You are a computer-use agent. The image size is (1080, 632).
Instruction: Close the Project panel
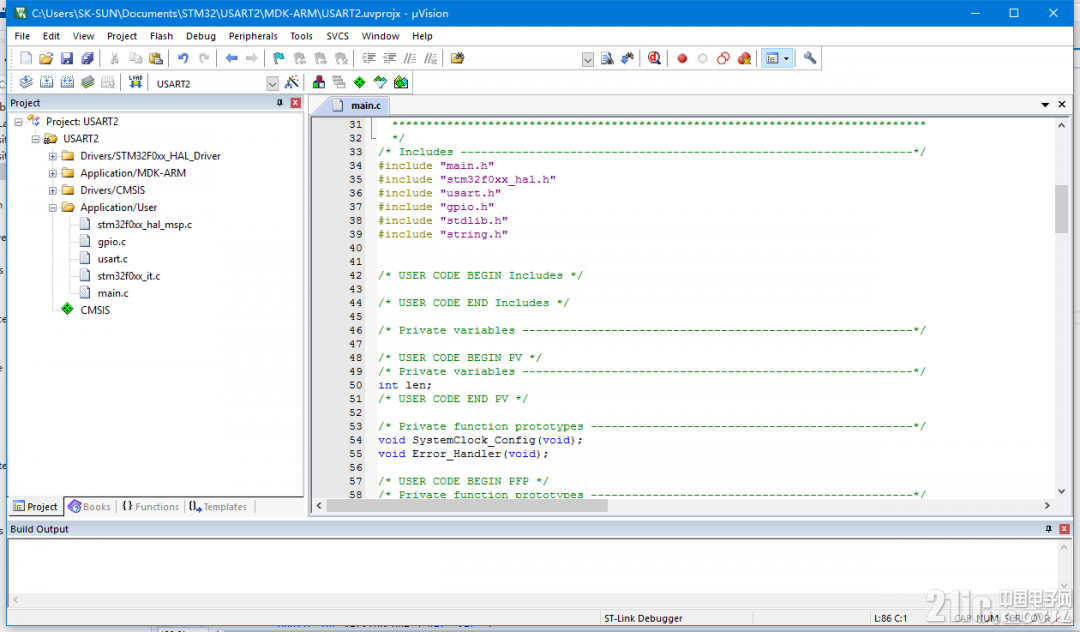point(295,103)
